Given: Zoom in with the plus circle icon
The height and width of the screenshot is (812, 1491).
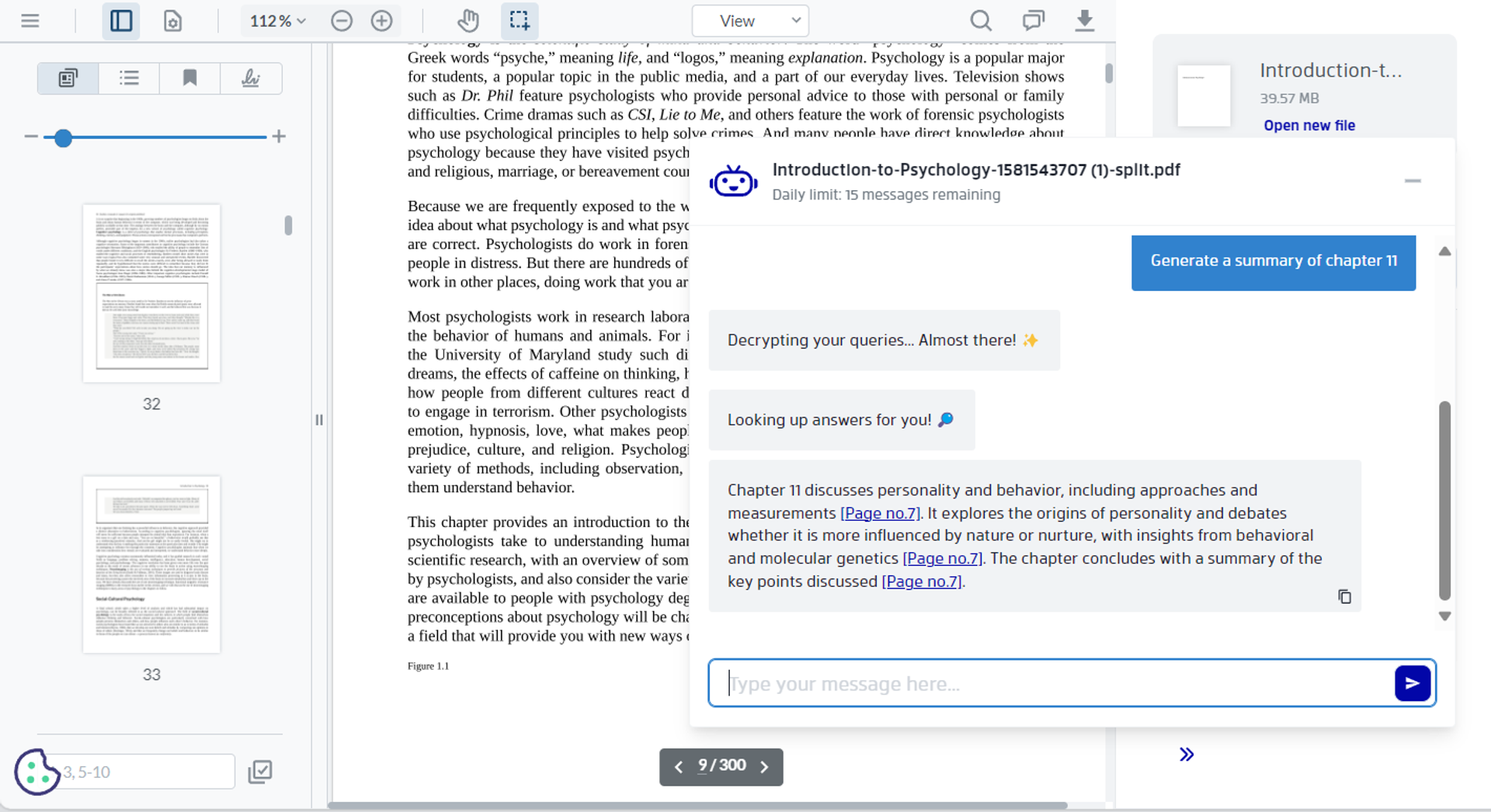Looking at the screenshot, I should [x=381, y=21].
